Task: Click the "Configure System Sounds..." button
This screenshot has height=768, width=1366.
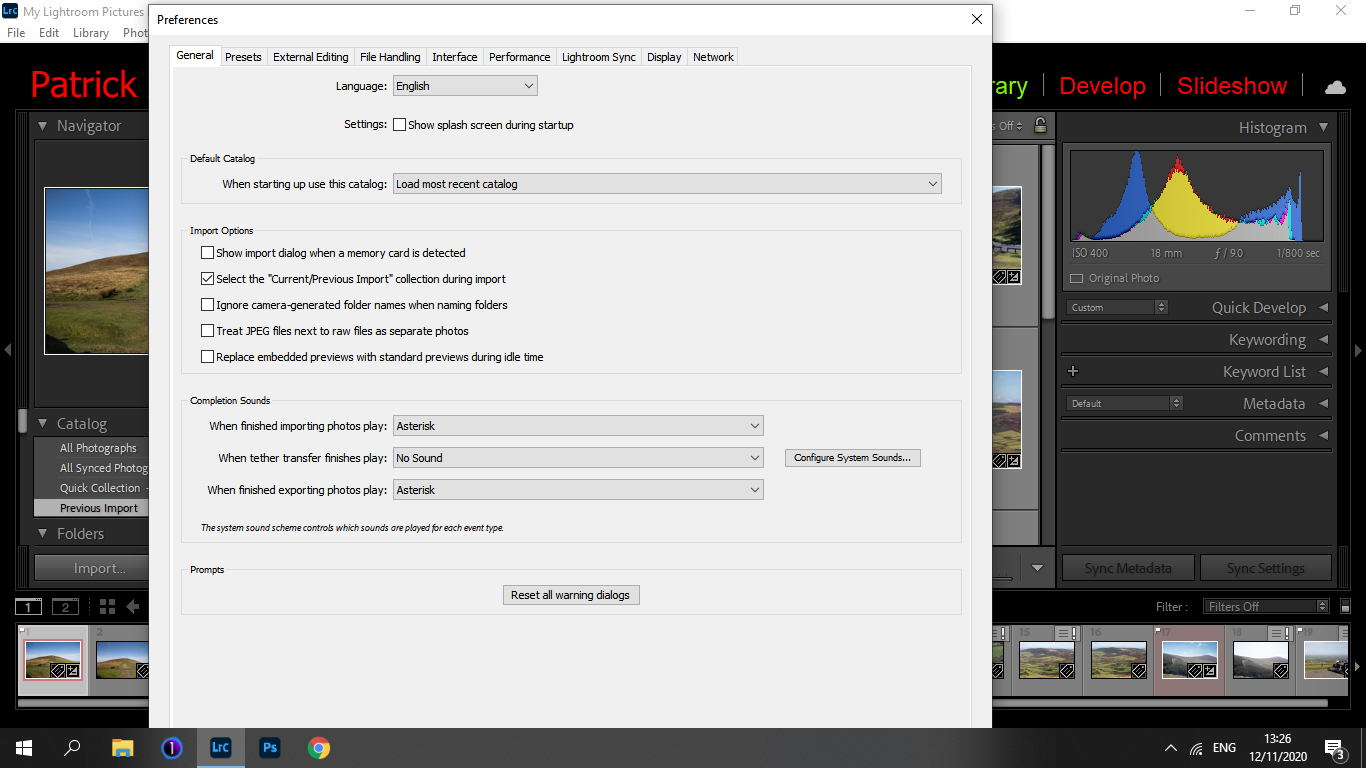Action: point(852,457)
